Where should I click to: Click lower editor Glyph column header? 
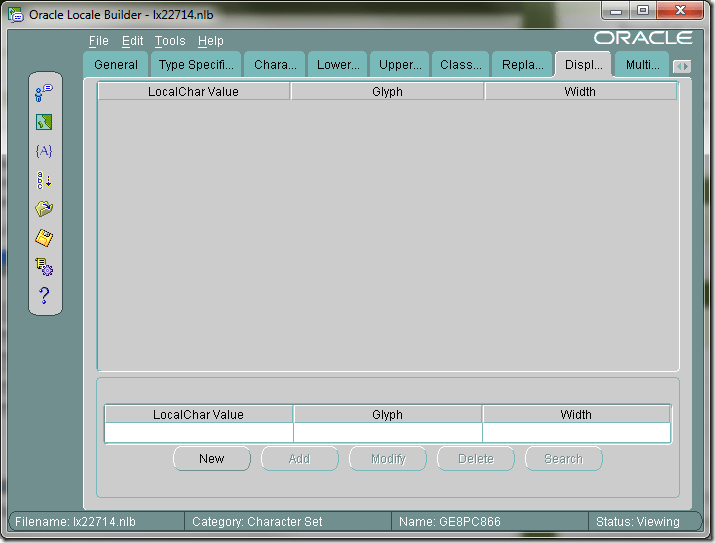[388, 414]
